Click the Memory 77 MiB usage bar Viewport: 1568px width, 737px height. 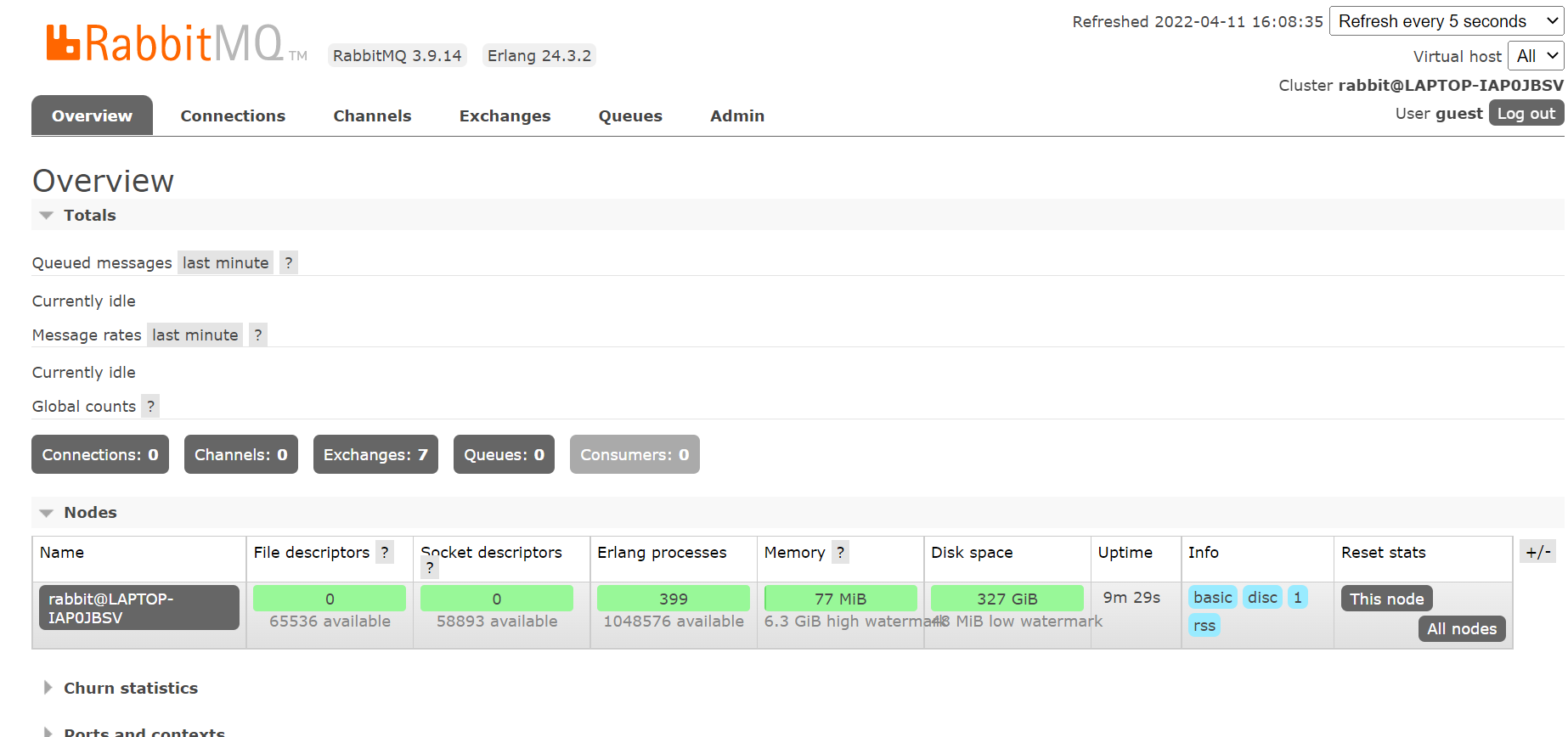pyautogui.click(x=841, y=599)
